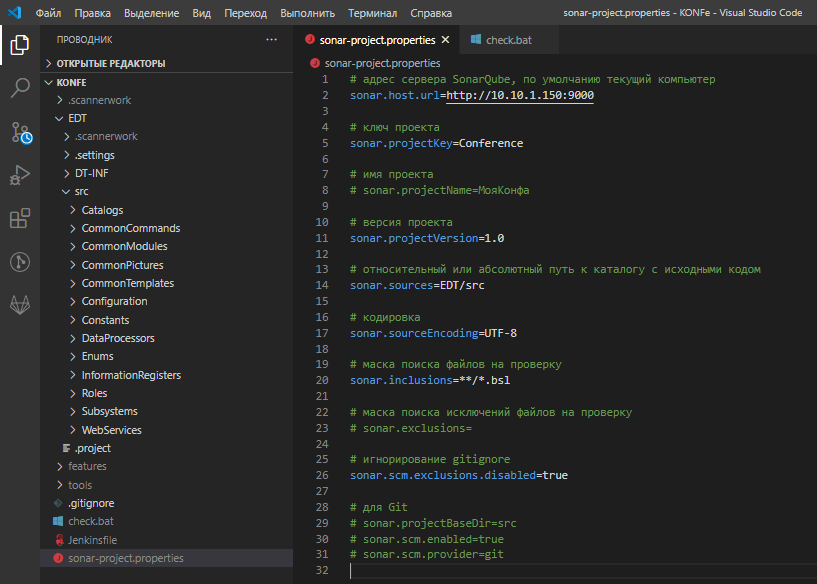Open the Терминал menu
817x584 pixels.
(372, 13)
